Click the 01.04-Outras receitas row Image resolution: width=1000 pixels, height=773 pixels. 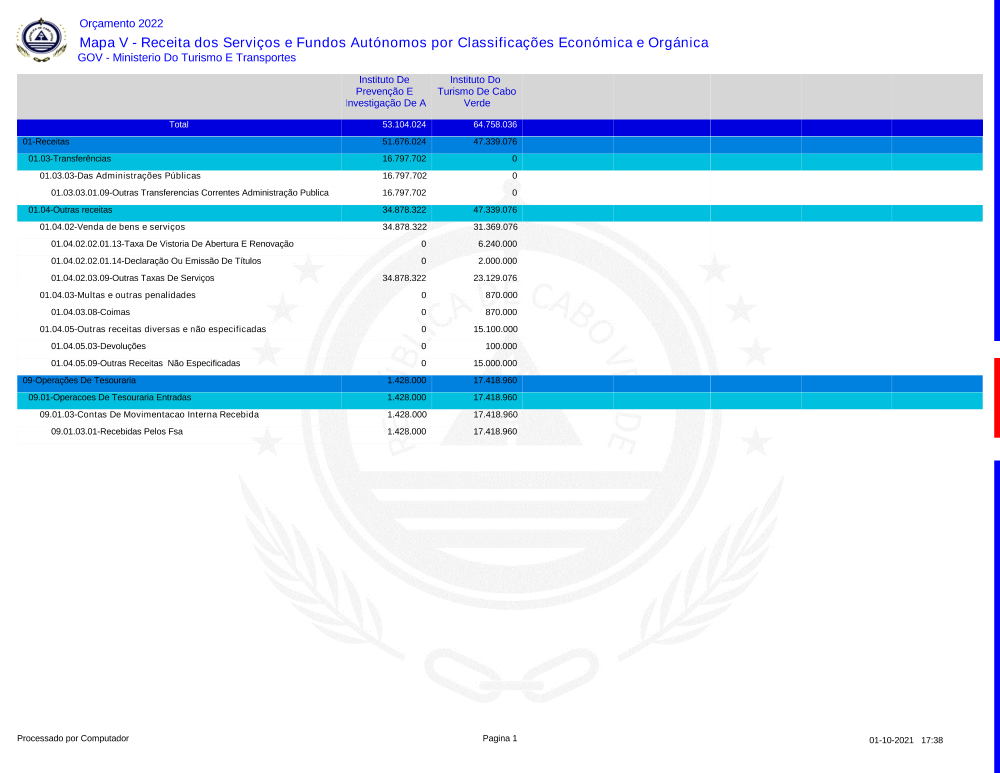tap(70, 210)
